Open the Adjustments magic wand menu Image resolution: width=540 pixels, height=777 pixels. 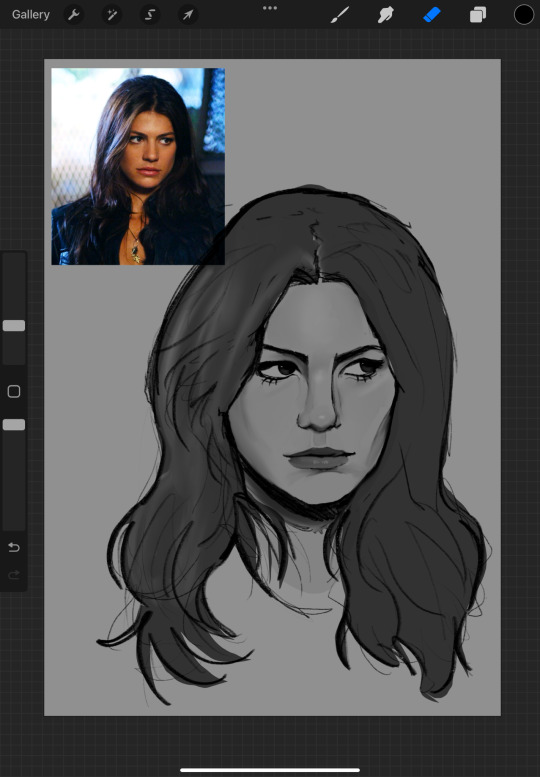coord(112,15)
